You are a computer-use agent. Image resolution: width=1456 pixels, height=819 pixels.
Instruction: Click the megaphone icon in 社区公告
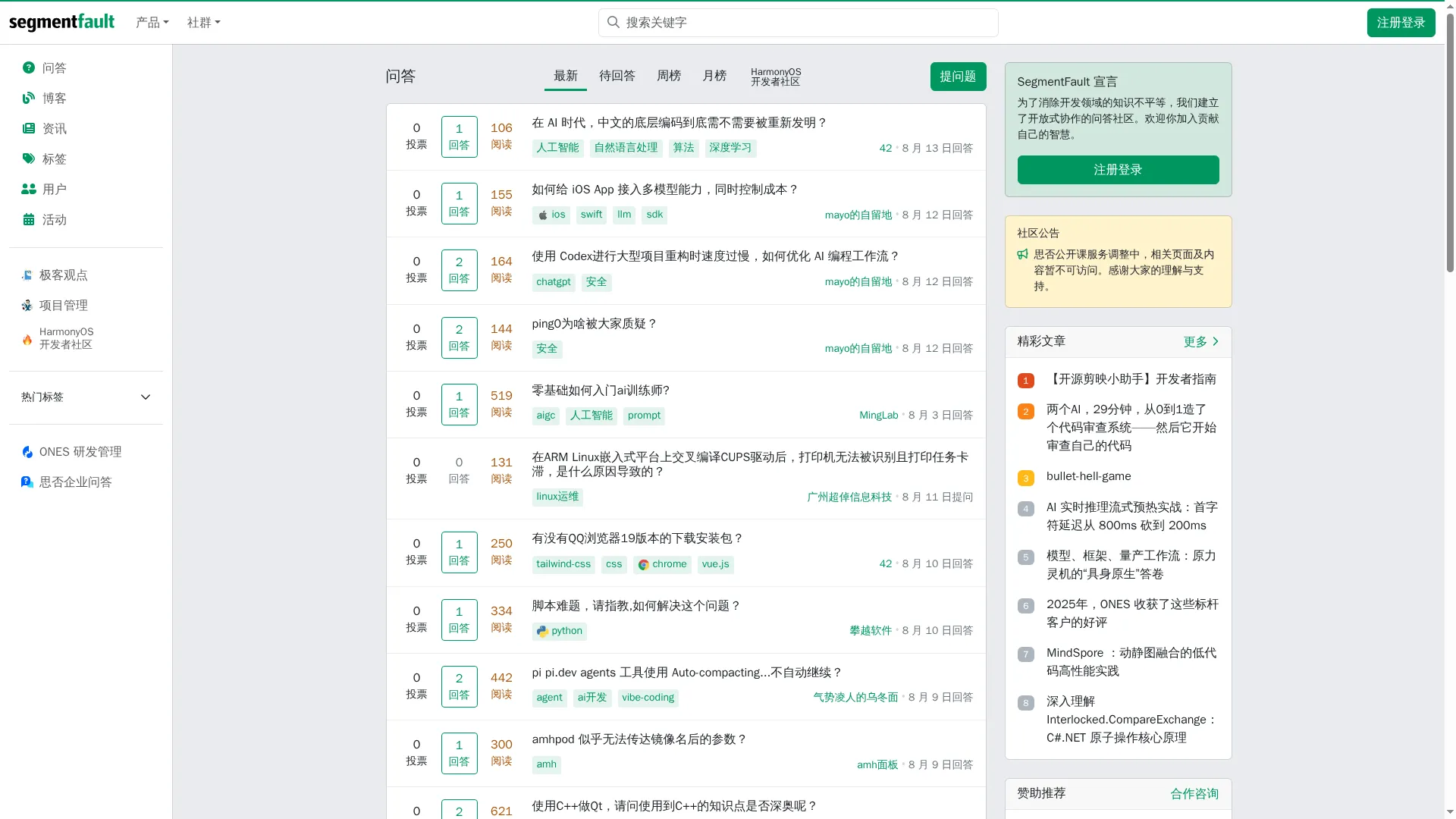tap(1023, 255)
